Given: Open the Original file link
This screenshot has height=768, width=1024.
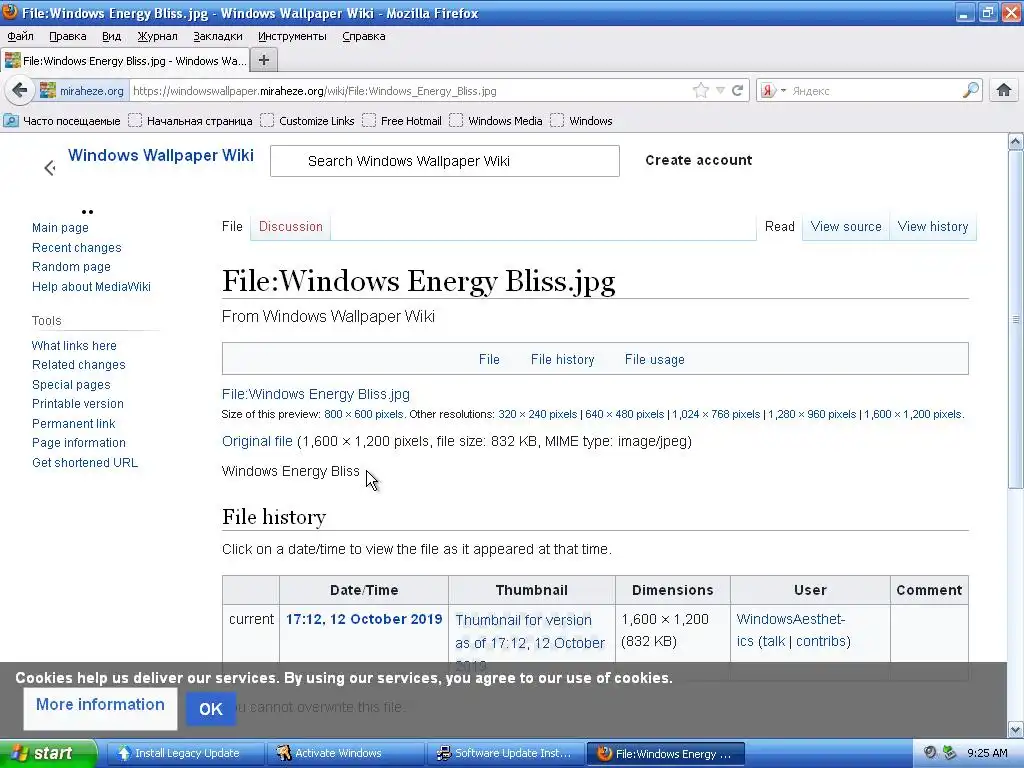Looking at the screenshot, I should tap(257, 441).
